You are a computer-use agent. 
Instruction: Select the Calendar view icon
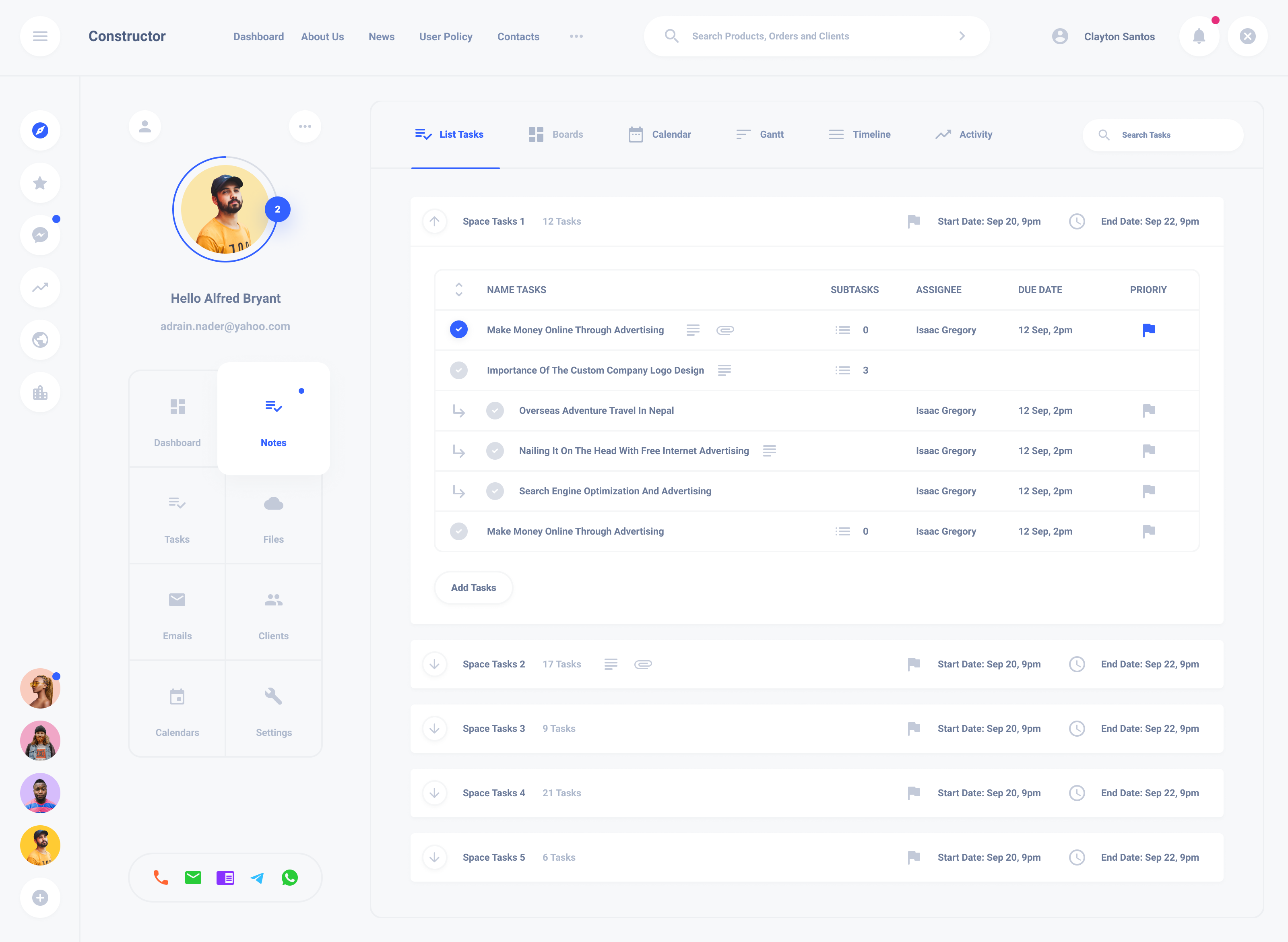635,134
